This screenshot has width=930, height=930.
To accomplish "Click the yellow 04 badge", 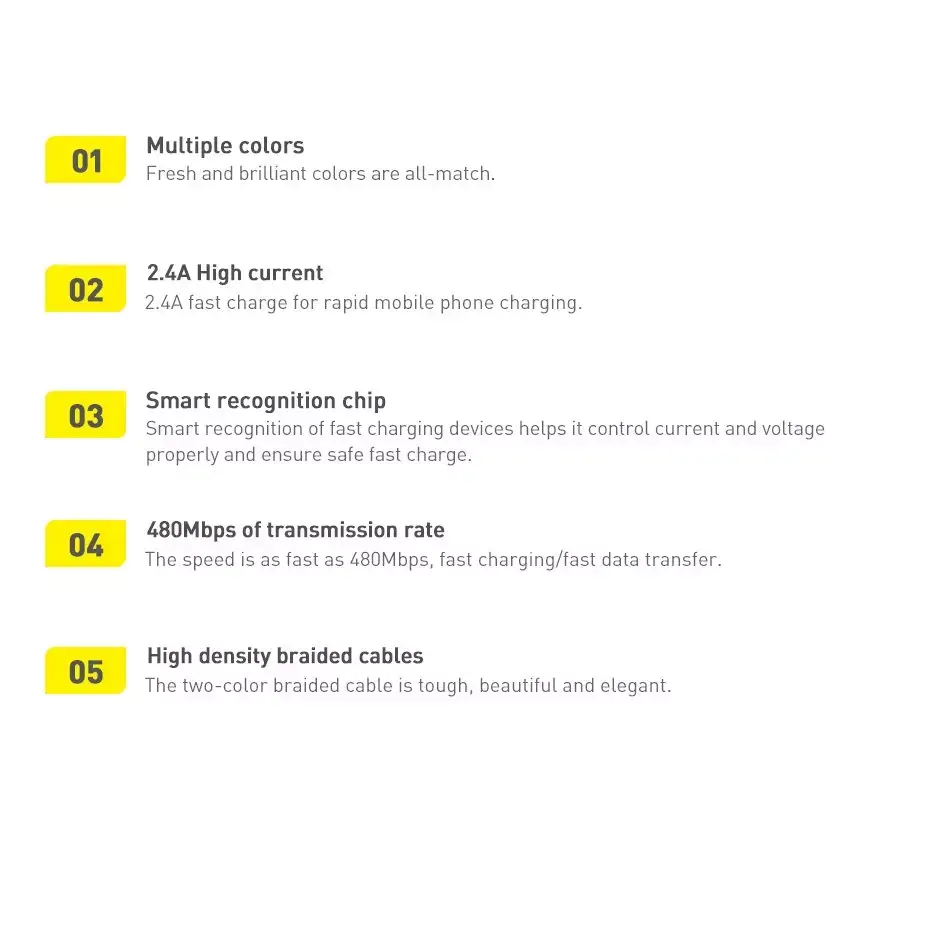I will 85,543.
